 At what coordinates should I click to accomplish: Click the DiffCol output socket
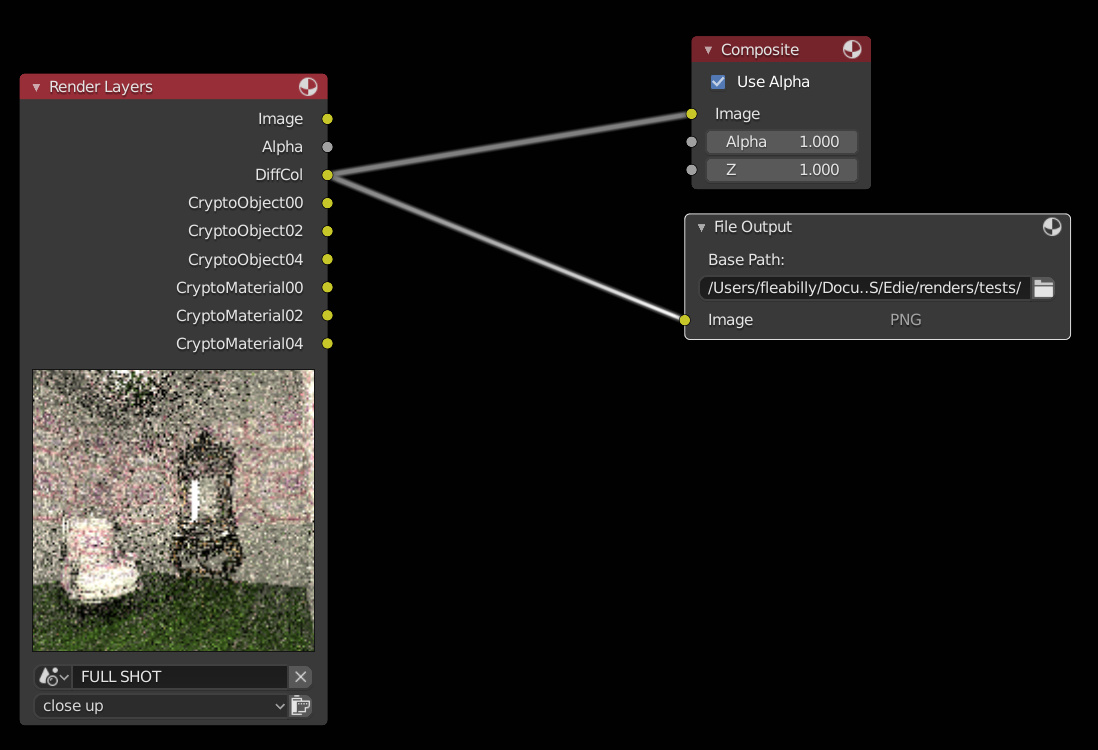327,175
